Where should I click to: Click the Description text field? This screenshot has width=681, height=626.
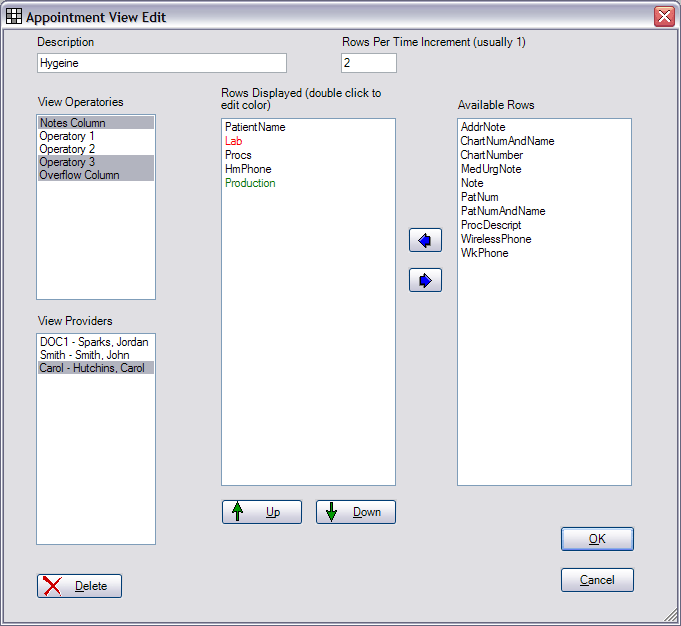click(161, 63)
